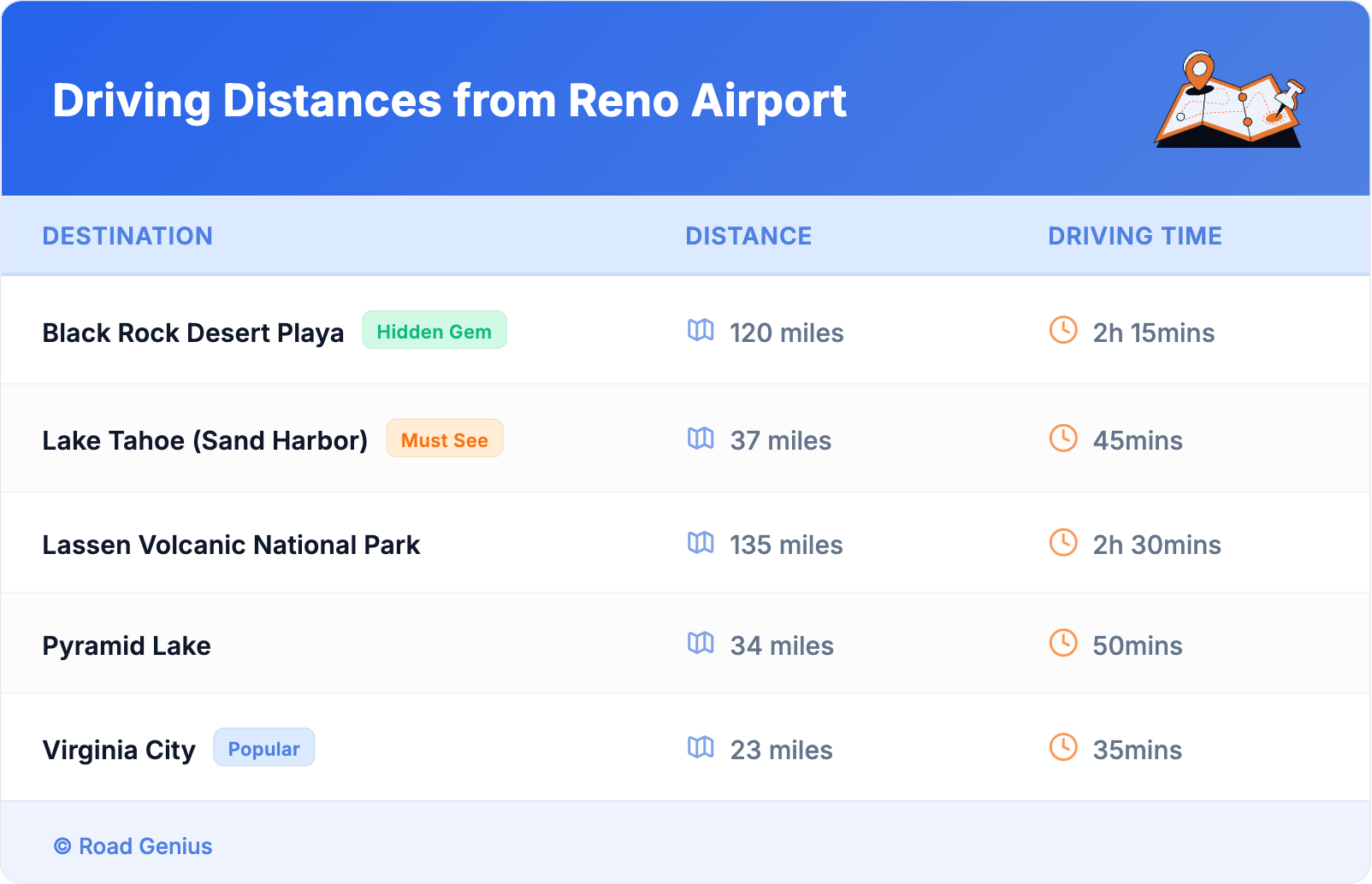The width and height of the screenshot is (1372, 884).
Task: Click the map icon beside 135 miles
Action: pos(701,543)
